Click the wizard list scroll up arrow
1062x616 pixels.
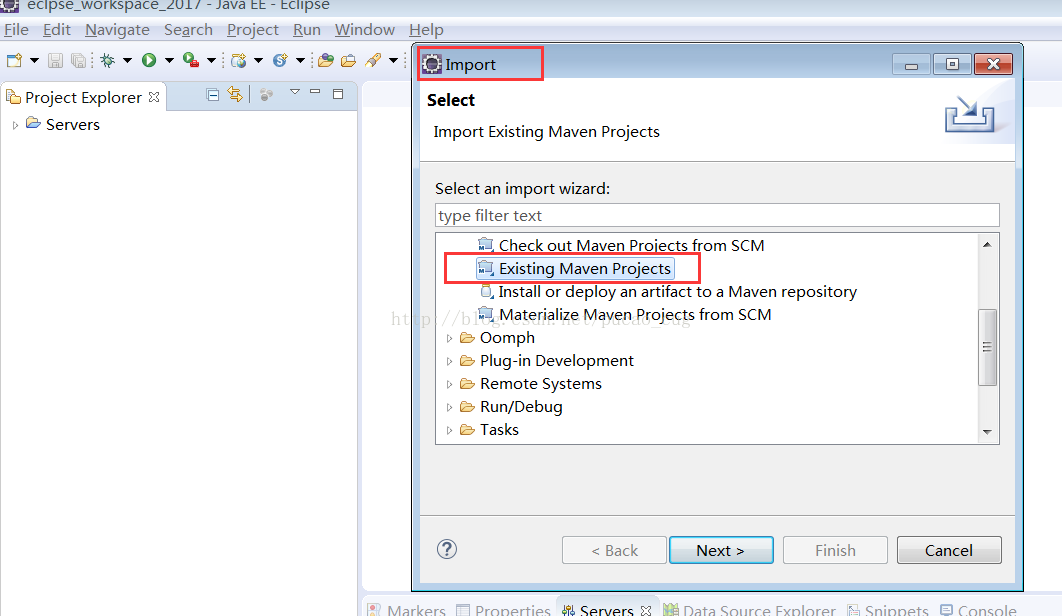[x=987, y=245]
